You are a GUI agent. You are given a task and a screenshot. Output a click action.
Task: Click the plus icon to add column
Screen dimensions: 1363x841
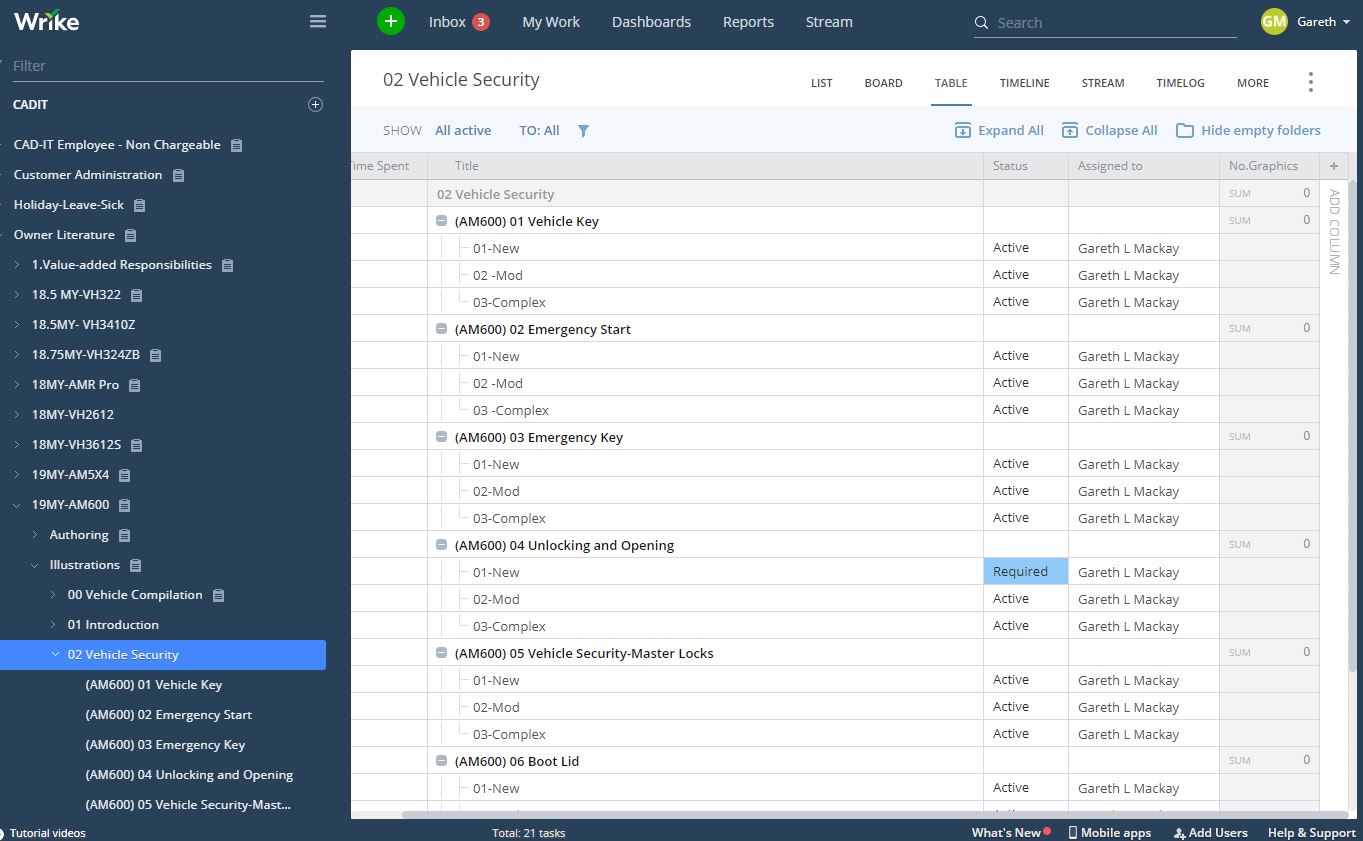[1333, 166]
